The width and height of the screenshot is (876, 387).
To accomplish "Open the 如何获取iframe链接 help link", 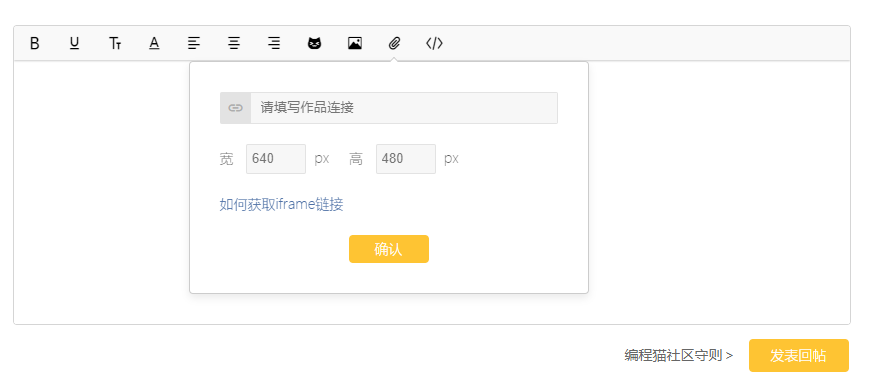I will pyautogui.click(x=281, y=204).
